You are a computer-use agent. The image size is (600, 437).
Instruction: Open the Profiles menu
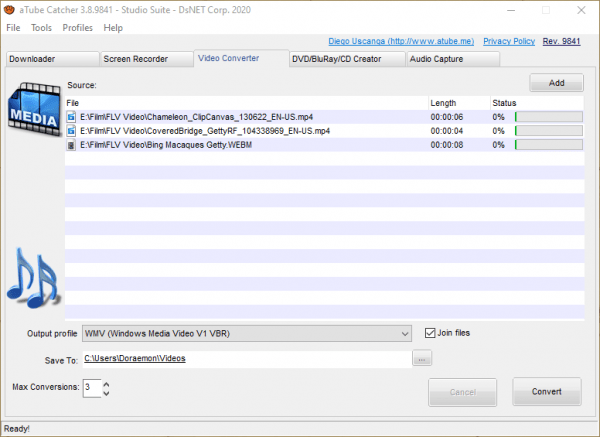pos(78,28)
